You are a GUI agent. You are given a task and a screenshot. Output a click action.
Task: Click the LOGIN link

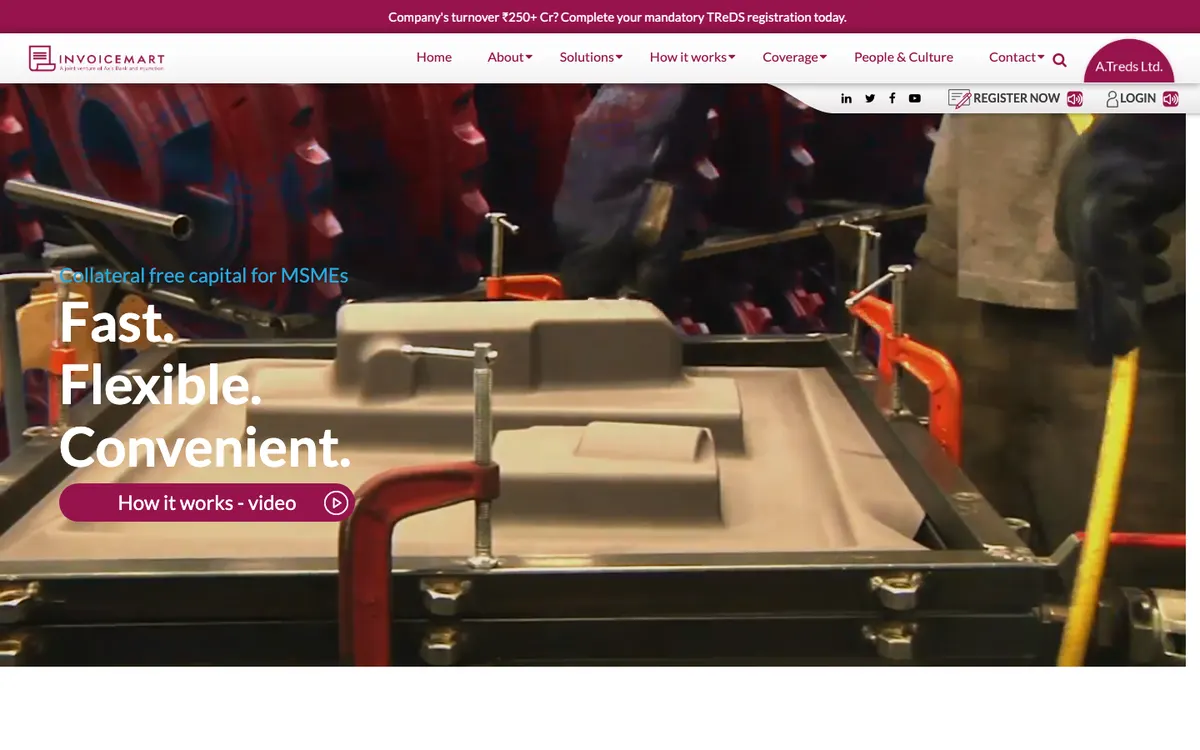click(1138, 98)
